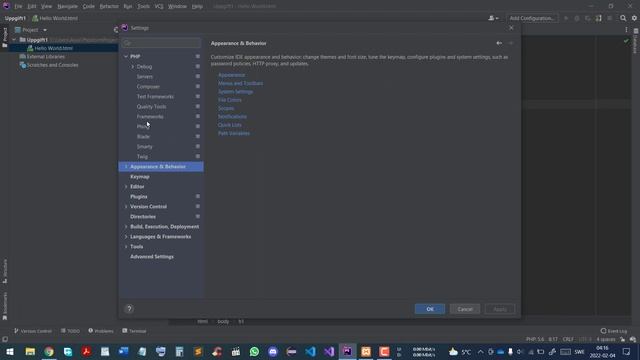The image size is (640, 360).
Task: Focus the settings search field
Action: [x=162, y=43]
